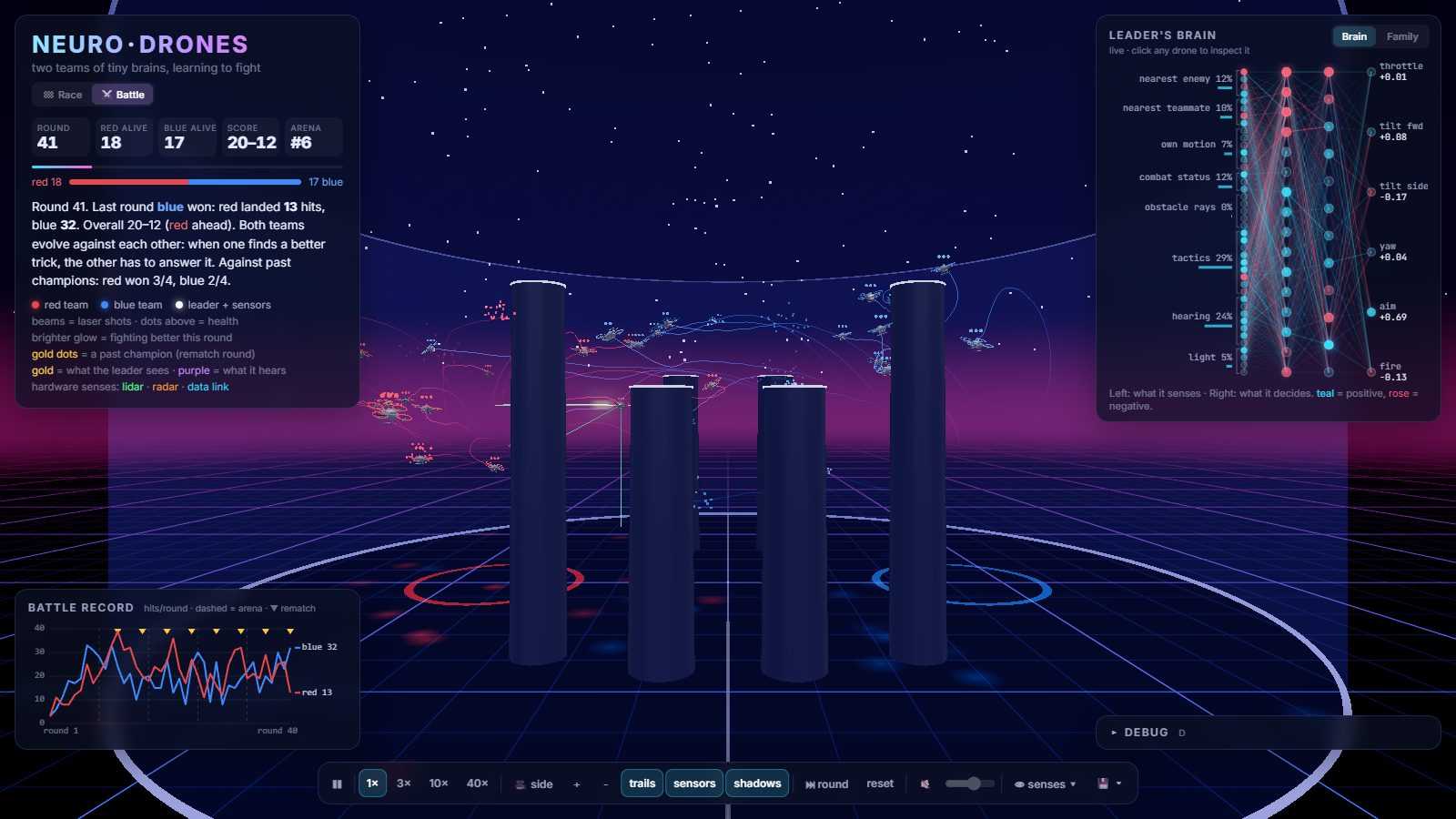This screenshot has width=1456, height=819.
Task: Click the 'throttle' output label
Action: point(1400,66)
